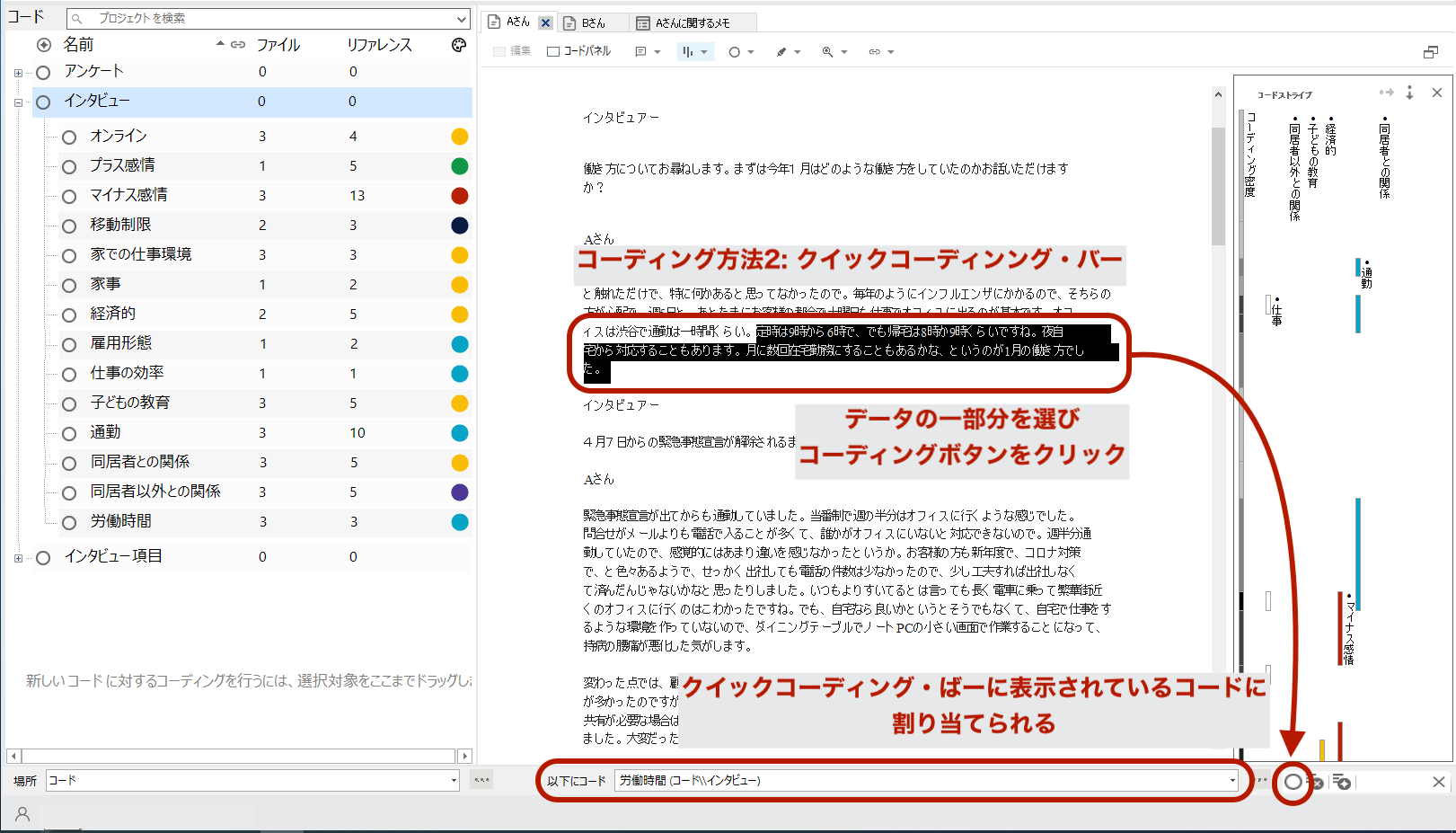
Task: Click the zoom magnifier toolbar icon
Action: tap(827, 52)
